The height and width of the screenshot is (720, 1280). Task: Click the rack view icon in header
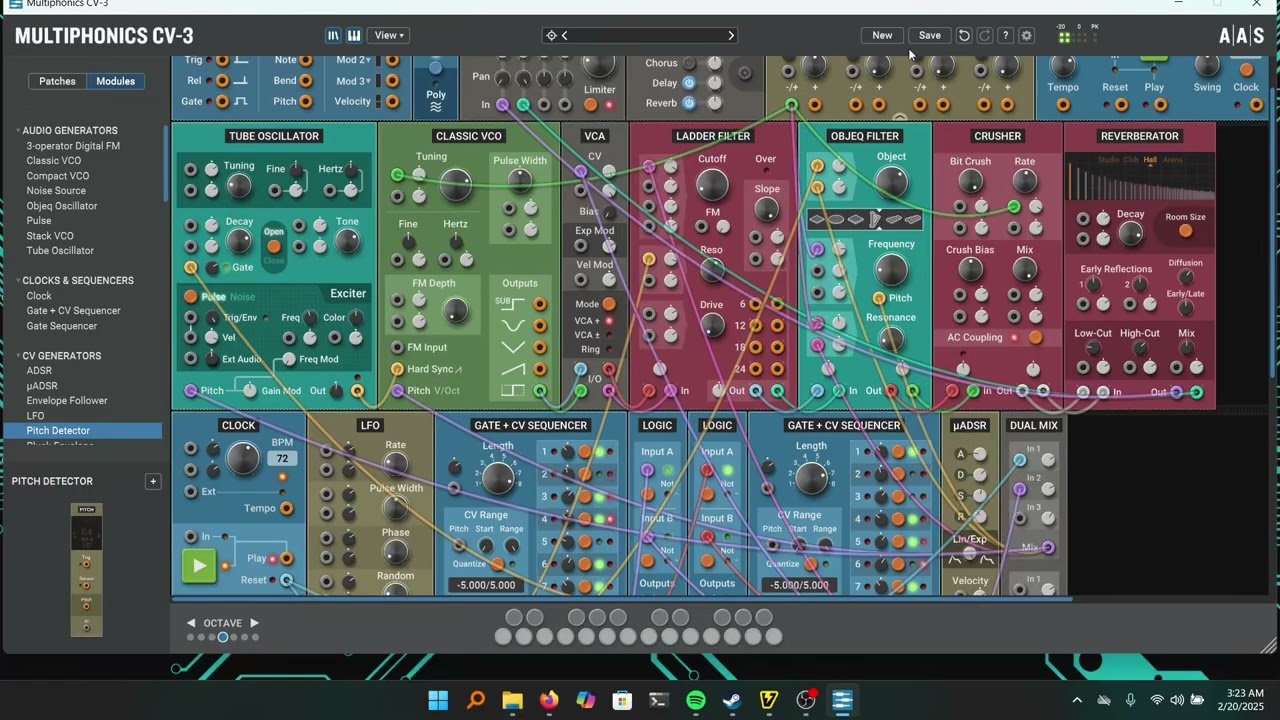point(333,35)
